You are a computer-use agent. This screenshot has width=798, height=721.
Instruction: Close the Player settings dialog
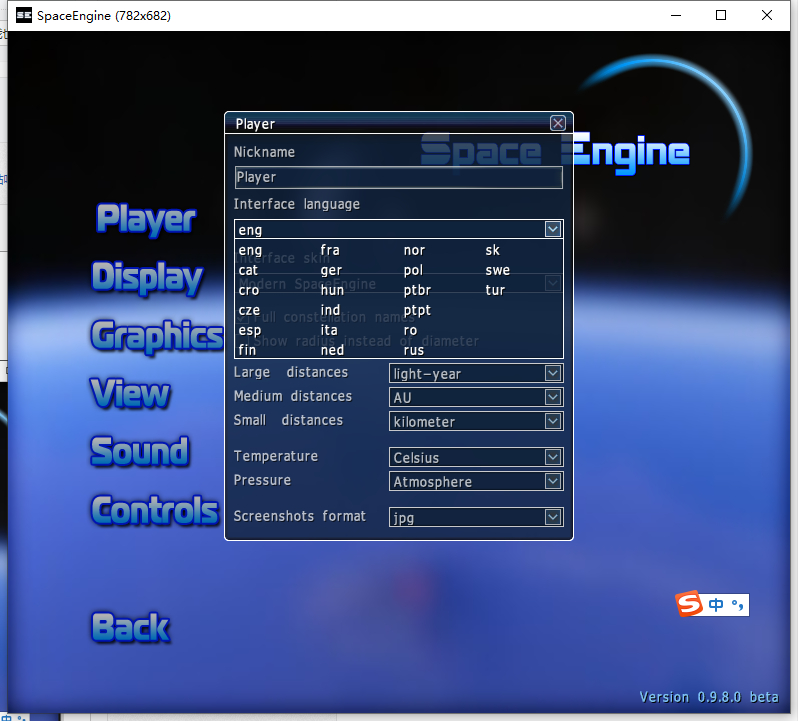[557, 123]
